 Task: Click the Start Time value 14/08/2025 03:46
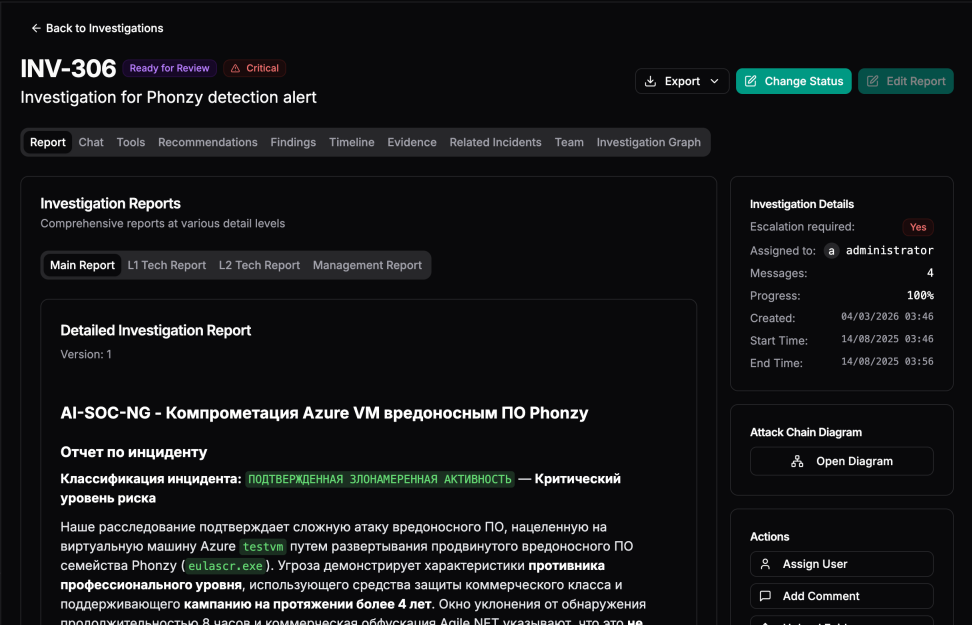coord(887,339)
